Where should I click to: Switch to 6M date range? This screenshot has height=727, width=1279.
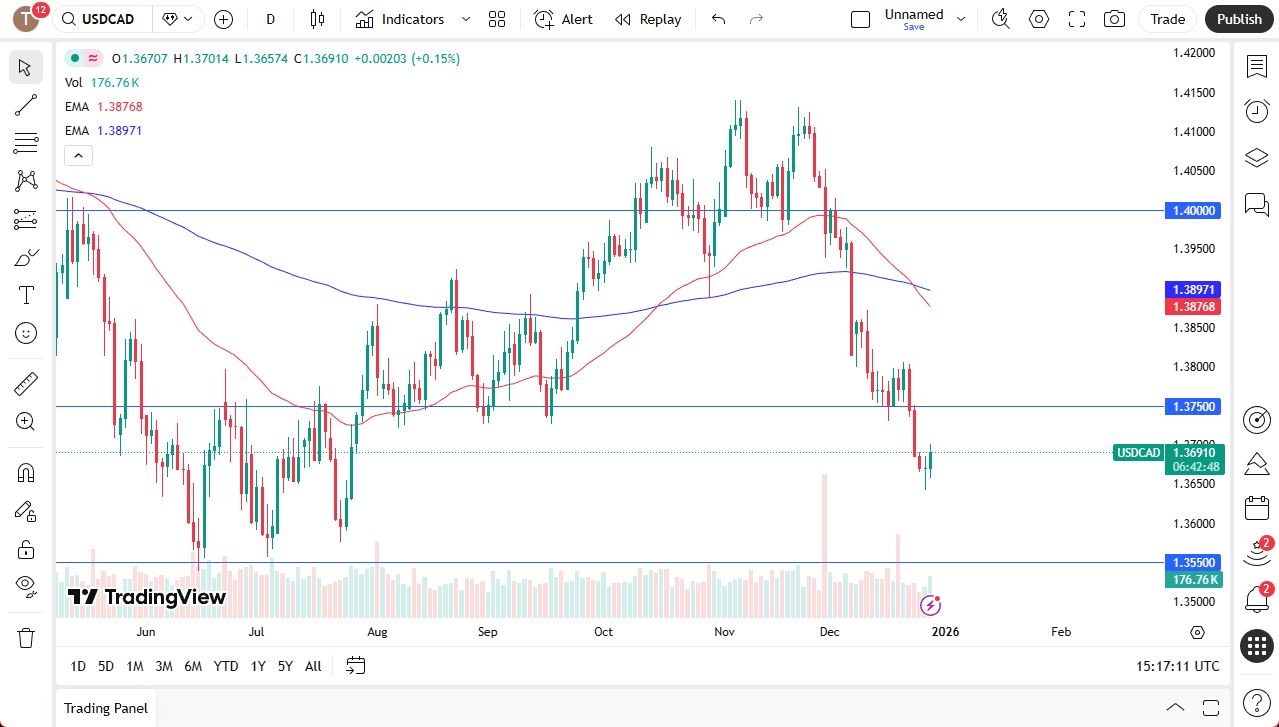tap(193, 666)
